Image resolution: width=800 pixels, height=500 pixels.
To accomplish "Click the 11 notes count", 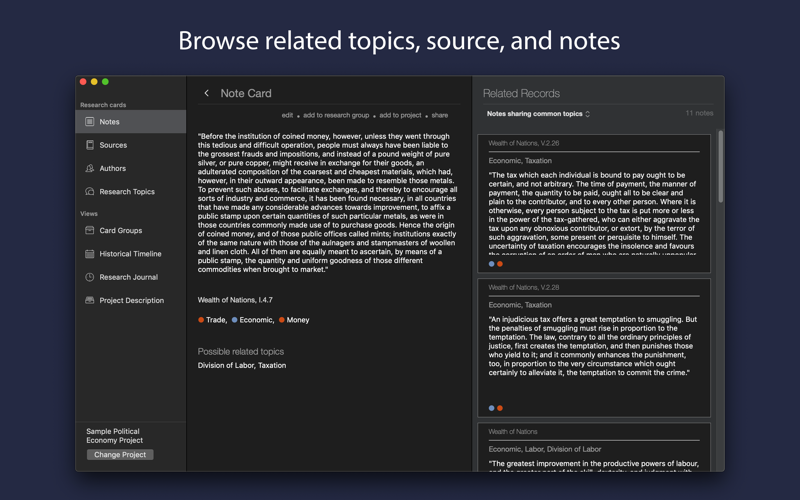I will click(699, 113).
